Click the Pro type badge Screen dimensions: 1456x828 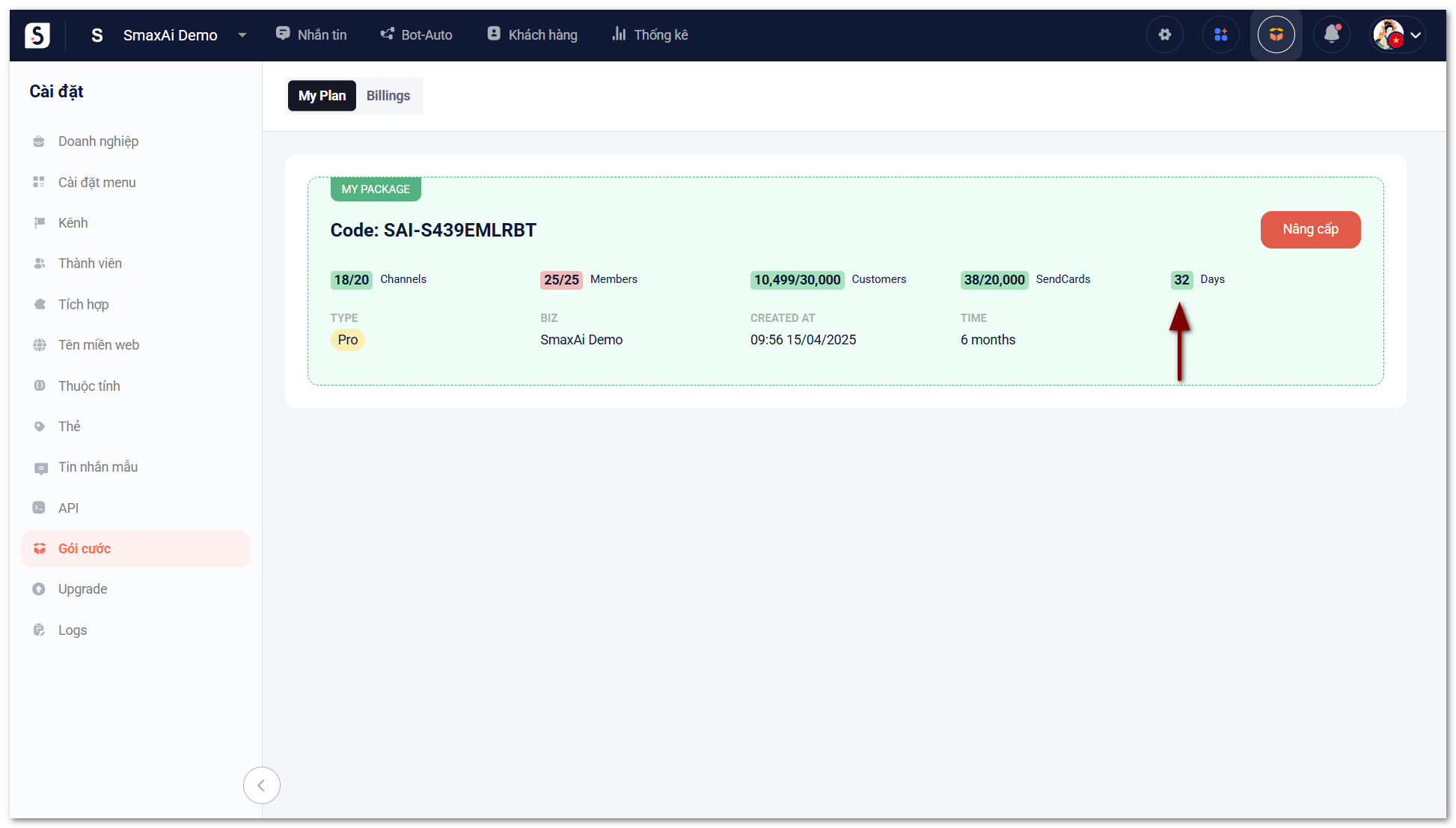(347, 340)
